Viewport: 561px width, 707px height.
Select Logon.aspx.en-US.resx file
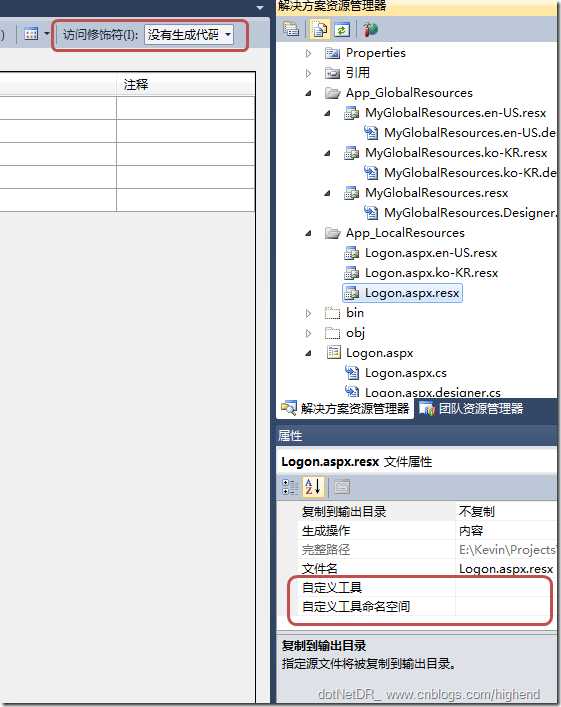431,253
